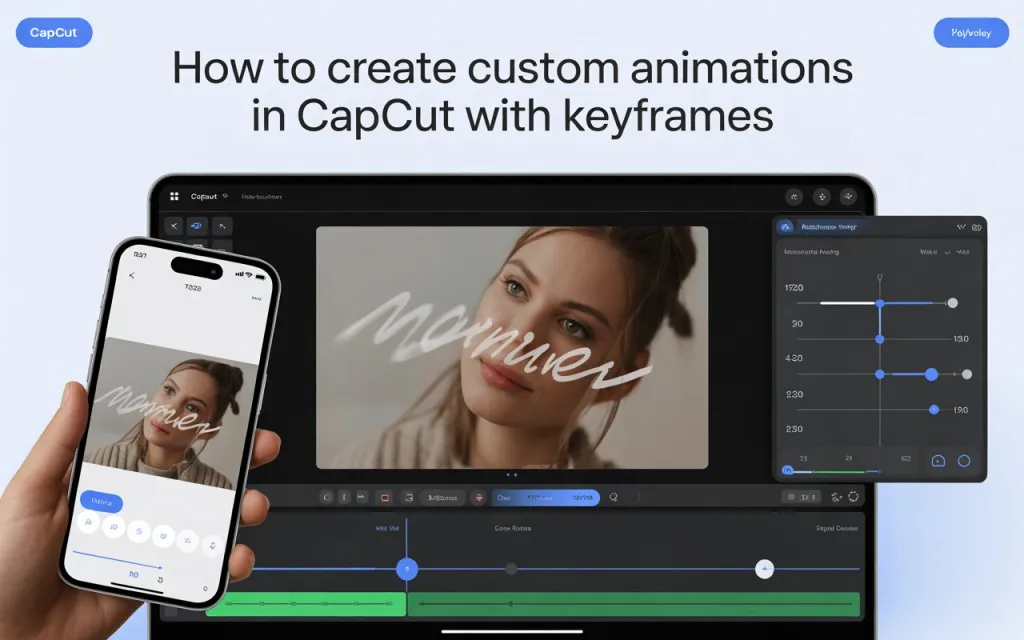Tap the blue slider line on the phone
Screen dimensions: 1024x640
(117, 560)
